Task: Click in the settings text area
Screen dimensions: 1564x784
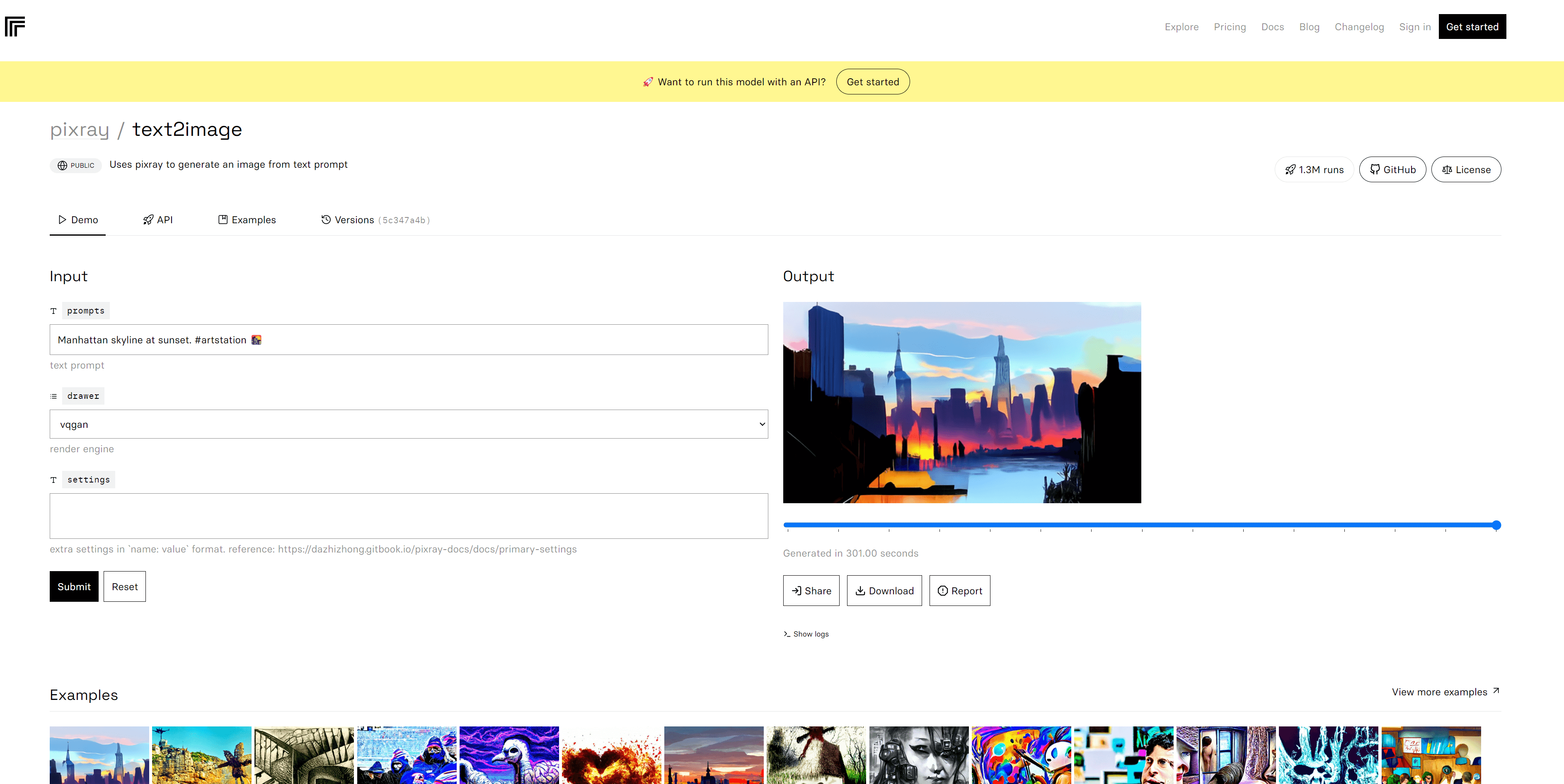Action: [x=409, y=516]
